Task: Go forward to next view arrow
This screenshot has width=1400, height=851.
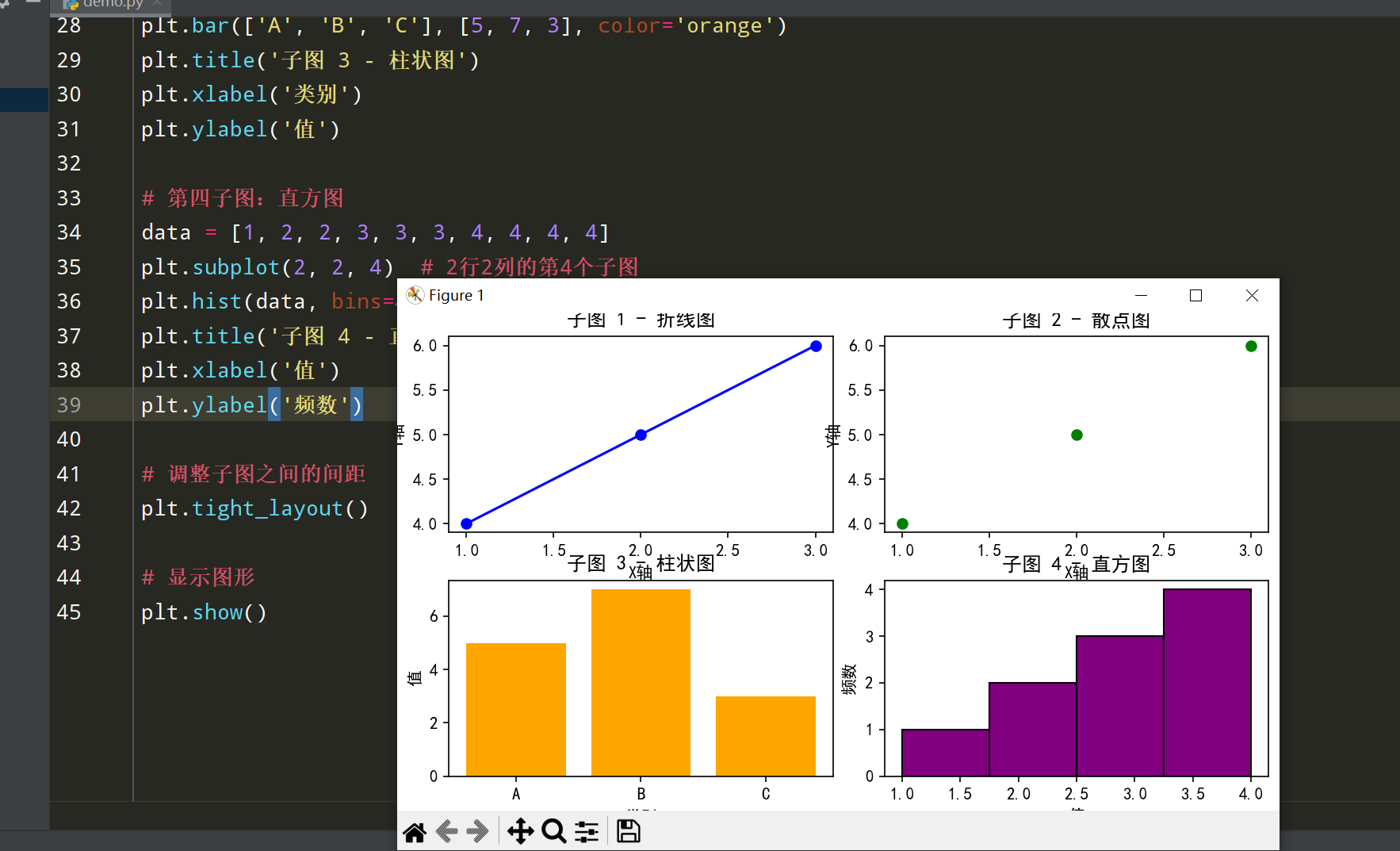Action: point(477,831)
